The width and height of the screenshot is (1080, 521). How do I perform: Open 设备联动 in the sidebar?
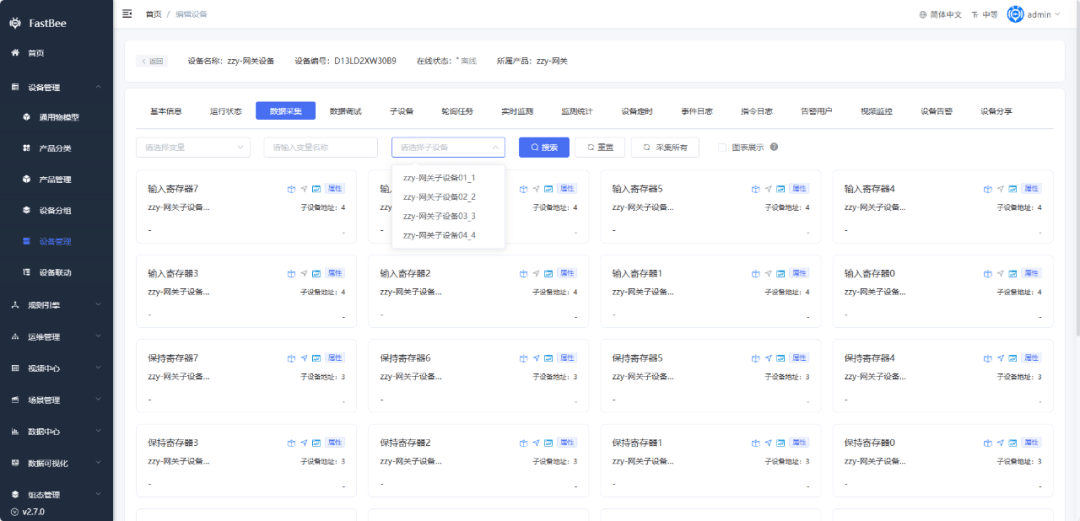point(55,272)
